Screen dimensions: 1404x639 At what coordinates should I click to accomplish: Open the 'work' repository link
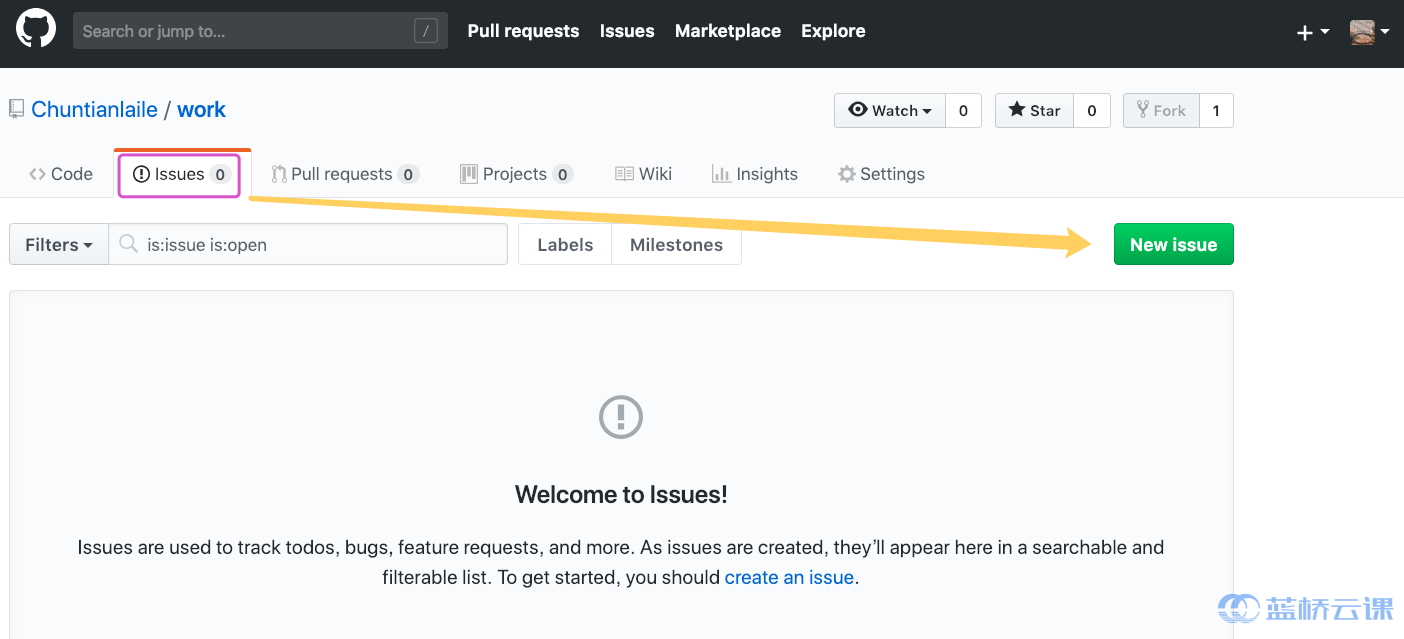[201, 110]
